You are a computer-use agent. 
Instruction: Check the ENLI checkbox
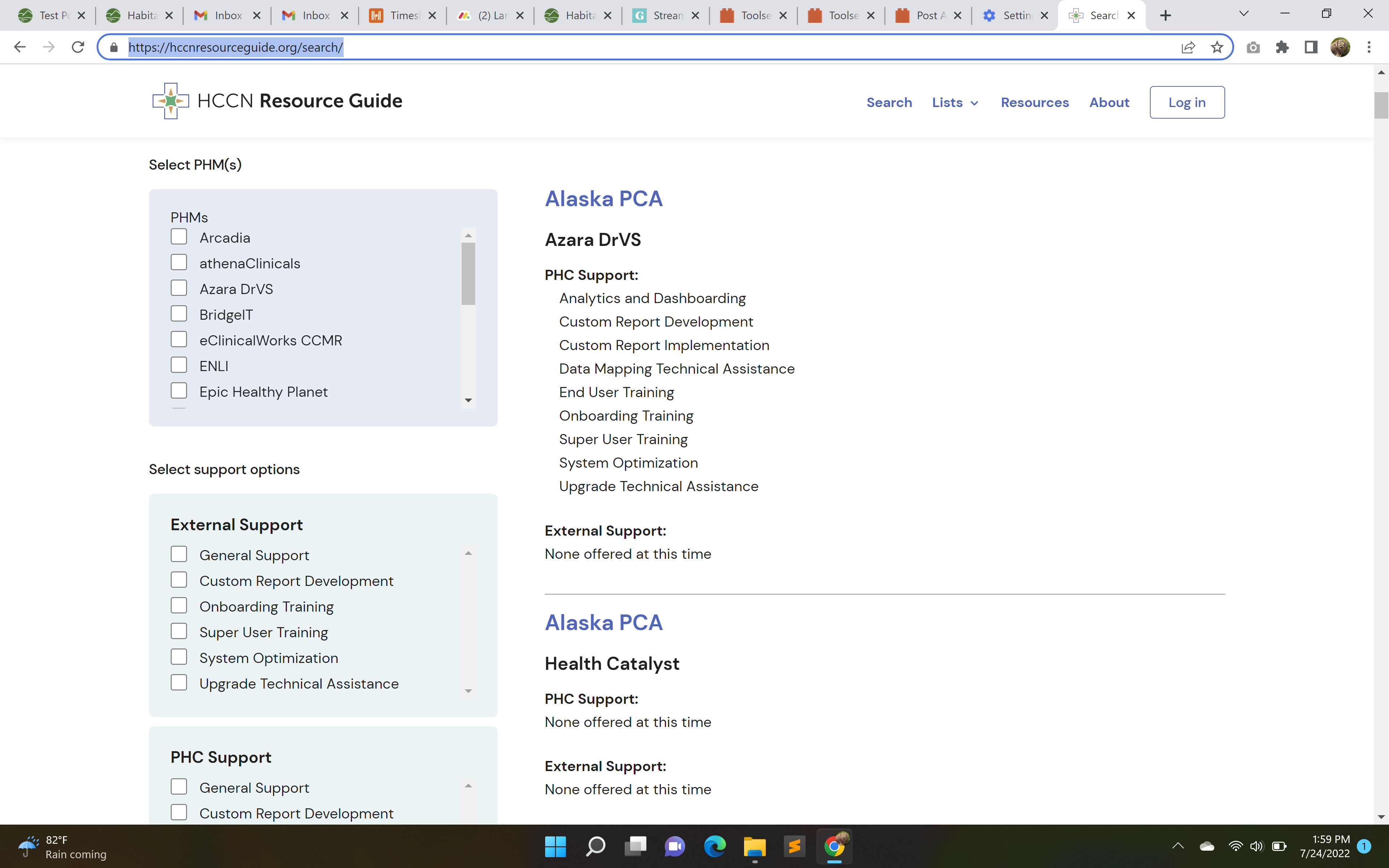click(x=179, y=365)
